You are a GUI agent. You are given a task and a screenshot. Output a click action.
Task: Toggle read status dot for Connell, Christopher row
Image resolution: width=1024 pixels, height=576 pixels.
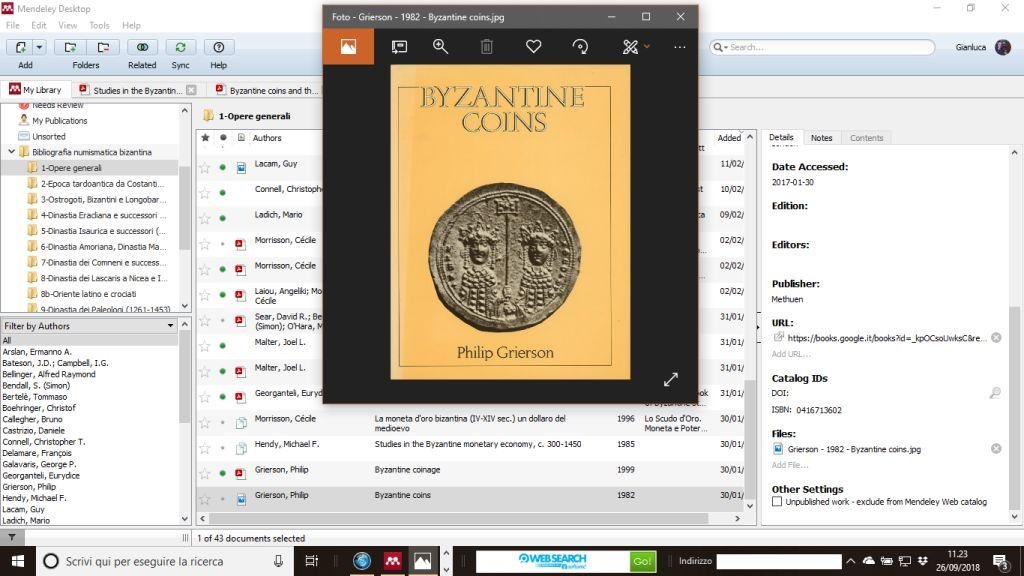pyautogui.click(x=223, y=193)
